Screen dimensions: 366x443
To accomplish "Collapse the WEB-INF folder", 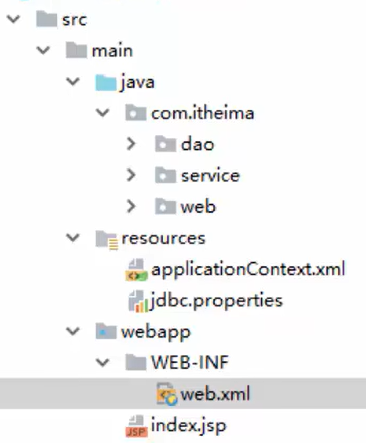I will click(x=103, y=363).
